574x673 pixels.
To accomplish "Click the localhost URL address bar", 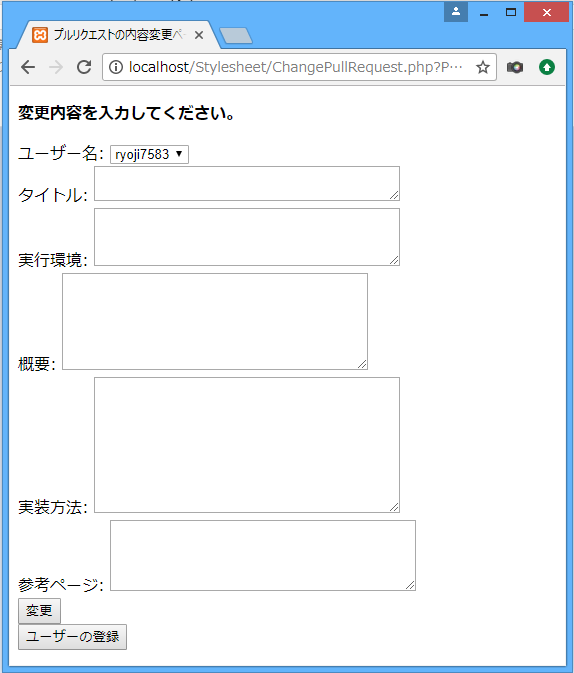I will tap(296, 67).
